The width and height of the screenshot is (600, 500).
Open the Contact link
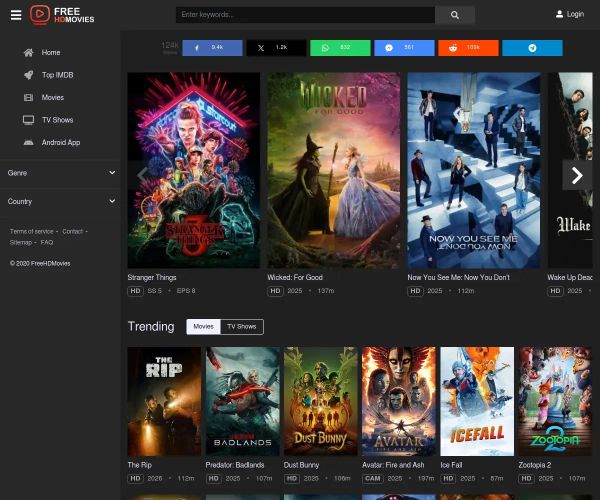tap(72, 231)
